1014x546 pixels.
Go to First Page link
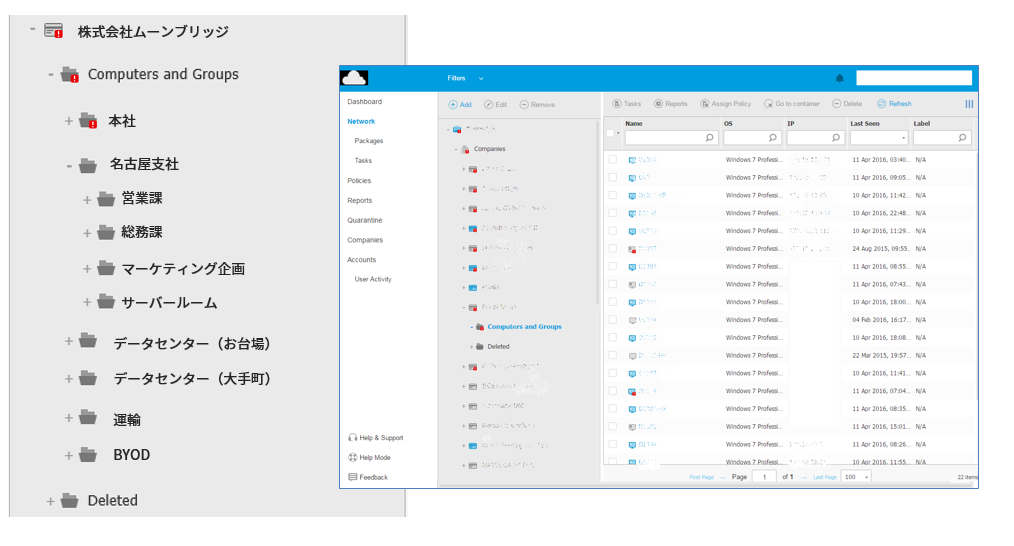click(x=702, y=477)
